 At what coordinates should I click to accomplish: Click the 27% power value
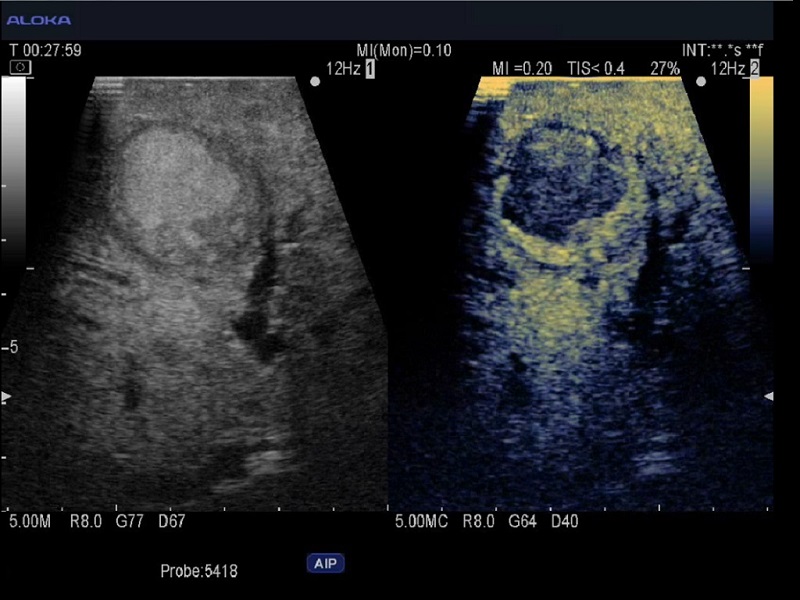coord(663,68)
